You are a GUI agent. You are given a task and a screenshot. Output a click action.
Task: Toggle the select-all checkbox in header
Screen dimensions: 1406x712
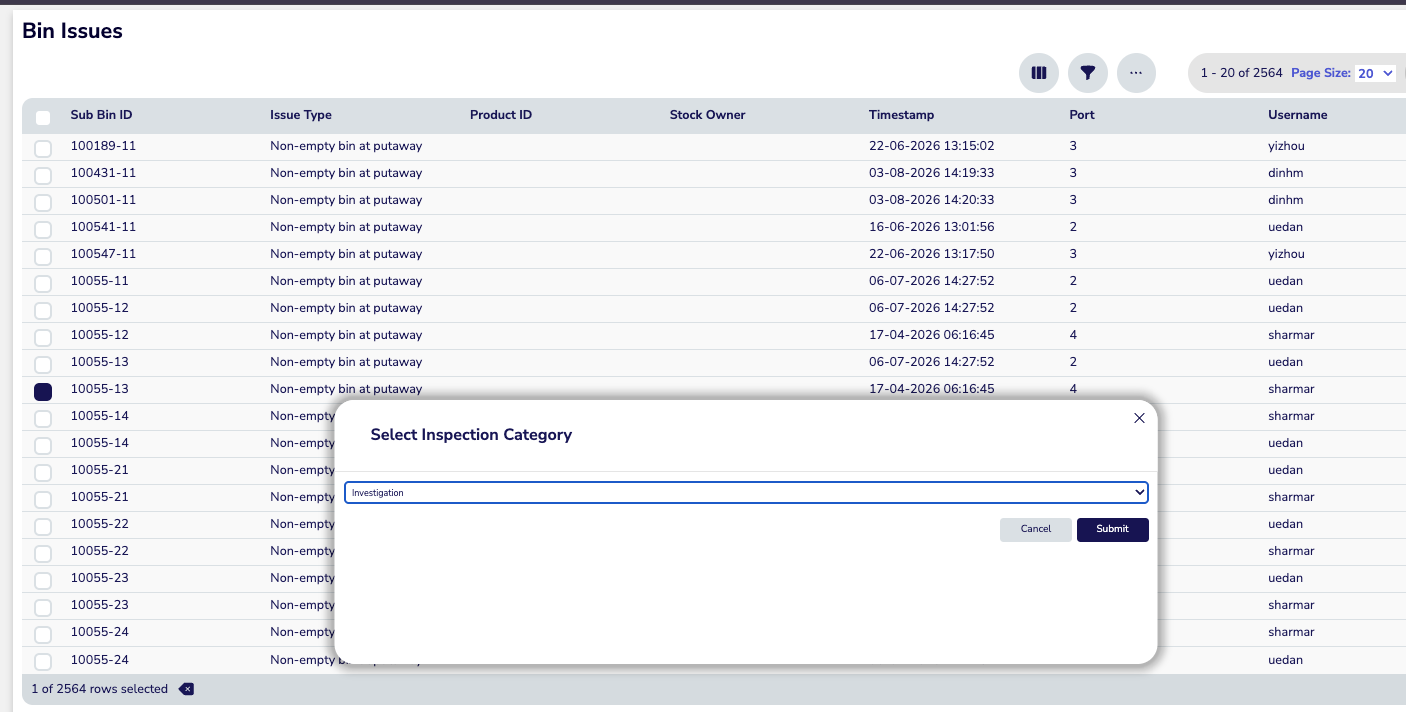click(x=43, y=118)
